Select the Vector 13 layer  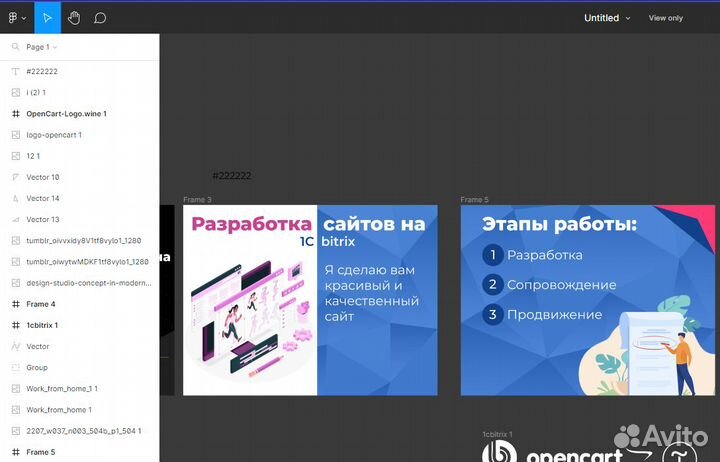(80, 220)
